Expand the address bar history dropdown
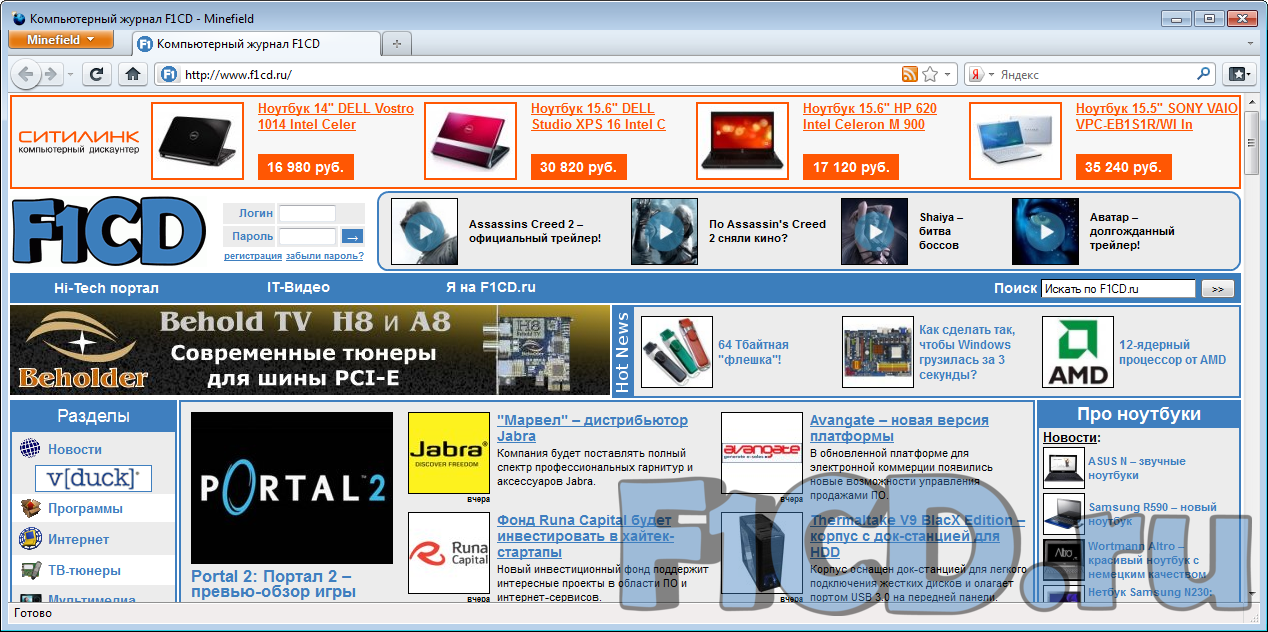The height and width of the screenshot is (632, 1268). click(948, 74)
